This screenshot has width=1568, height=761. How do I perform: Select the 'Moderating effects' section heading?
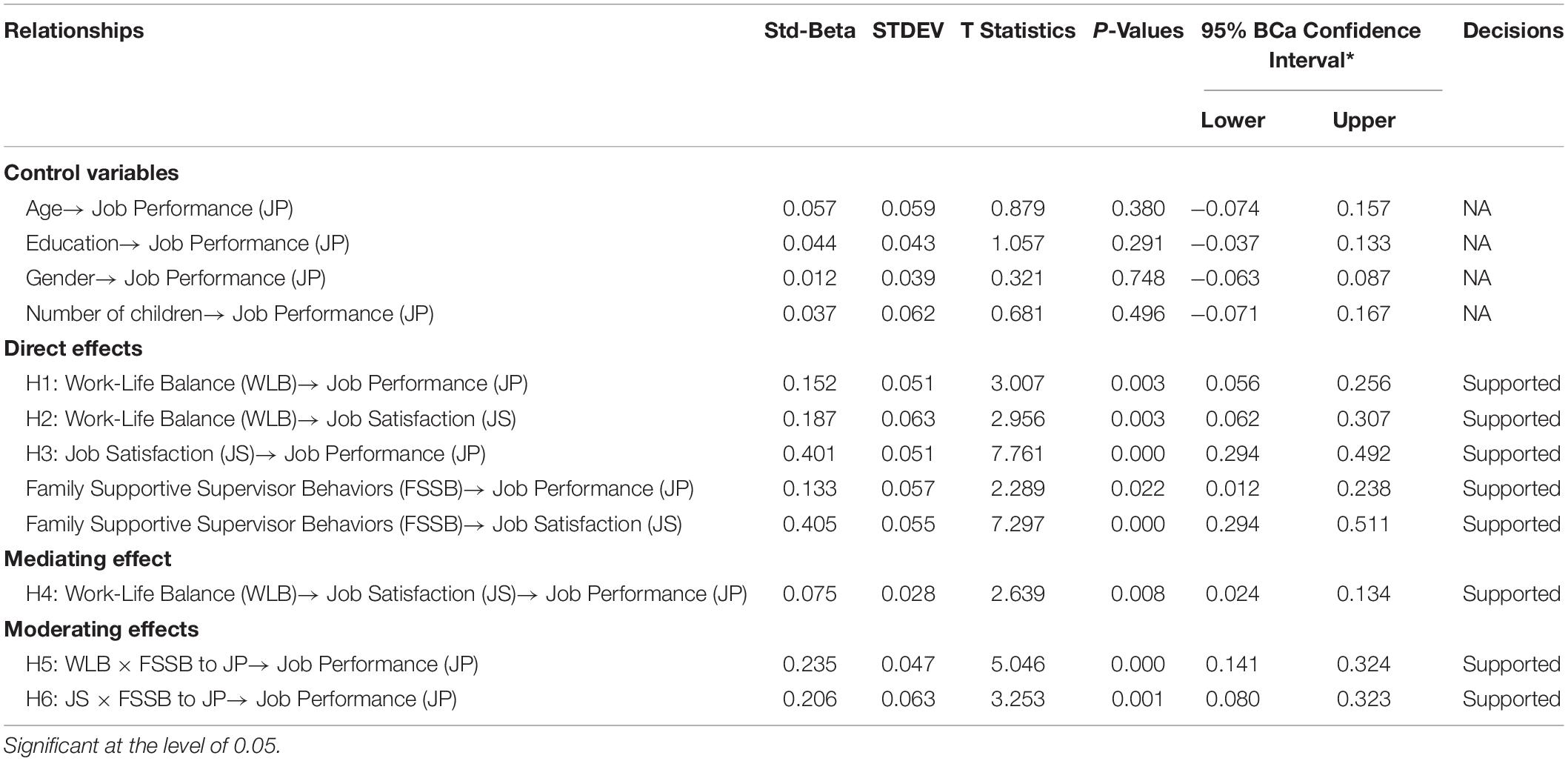tap(101, 629)
